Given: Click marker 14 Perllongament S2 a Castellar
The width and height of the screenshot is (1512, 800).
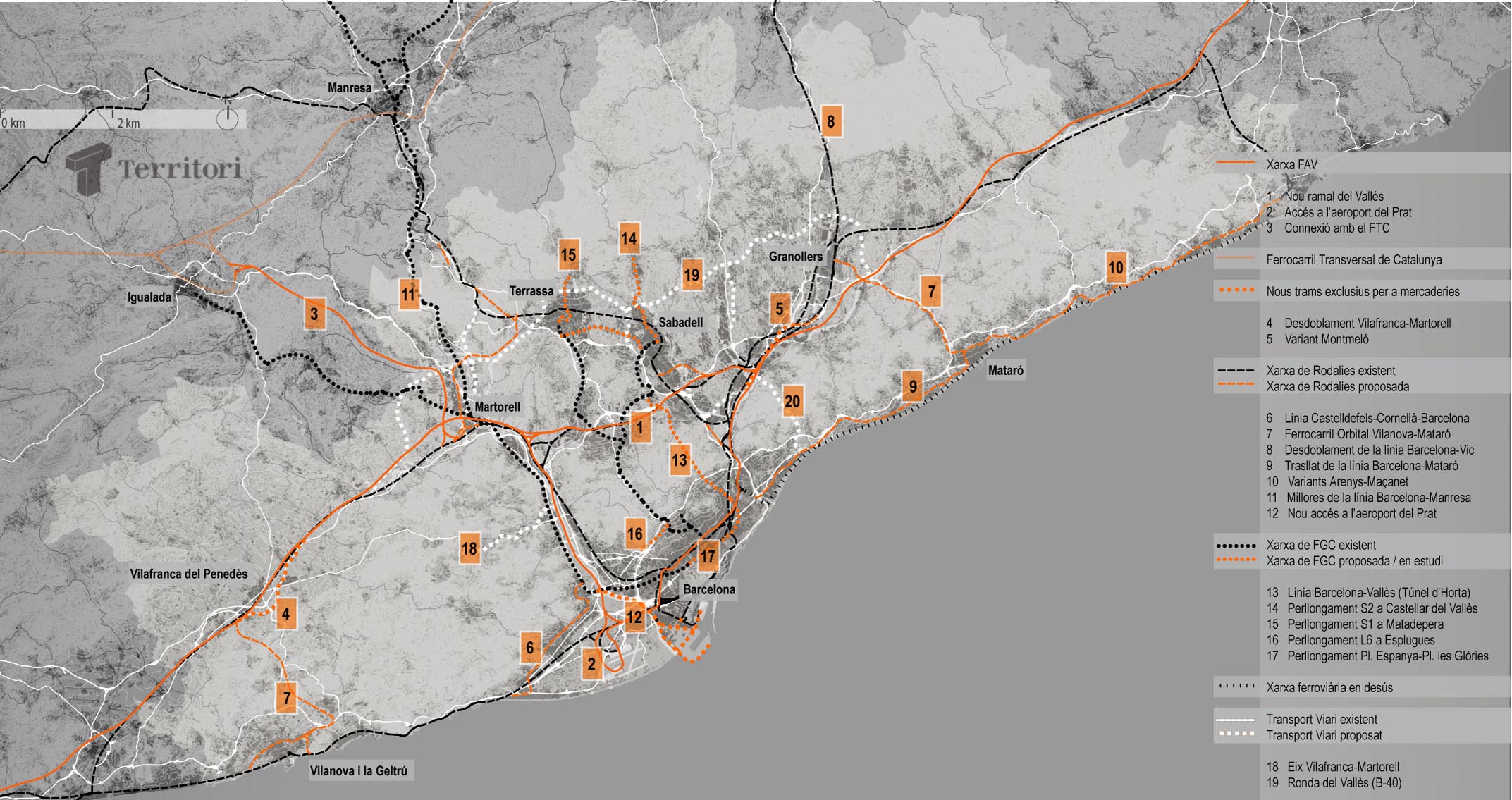Looking at the screenshot, I should pos(628,238).
